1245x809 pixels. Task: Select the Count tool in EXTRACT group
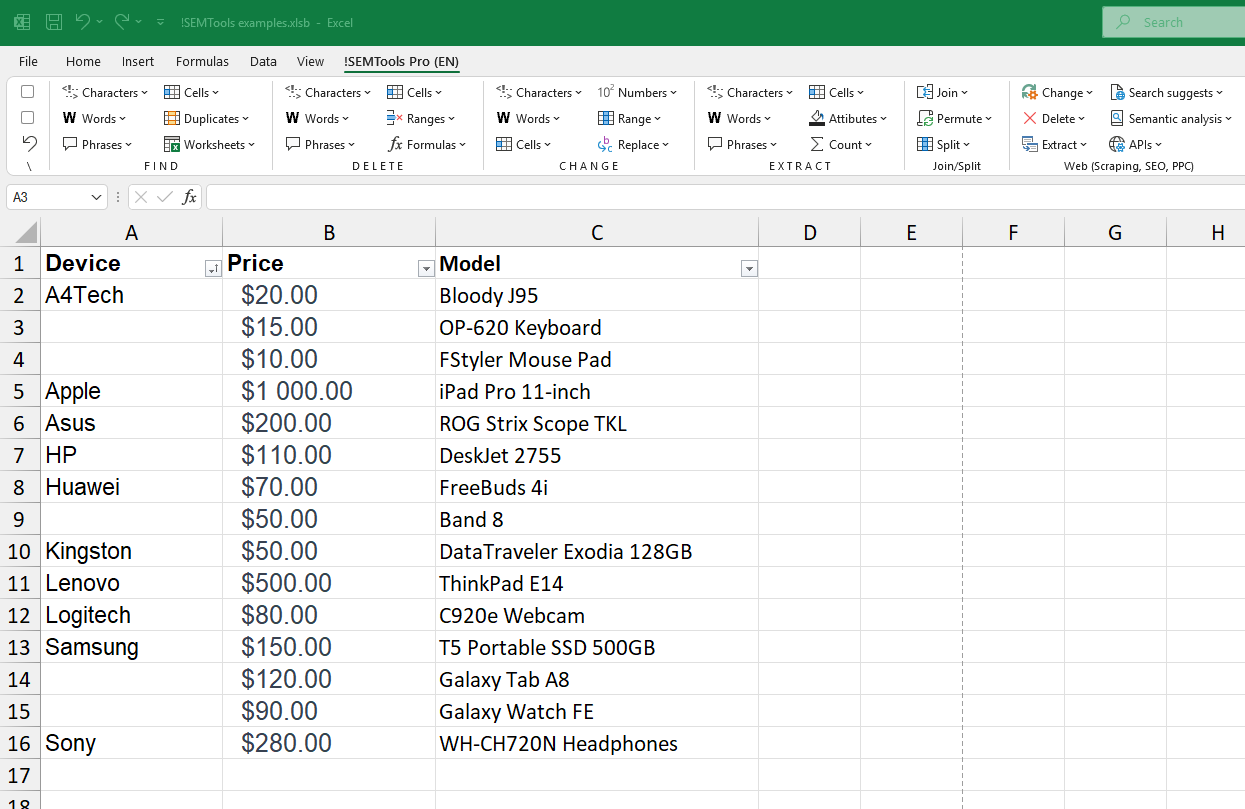tap(843, 144)
